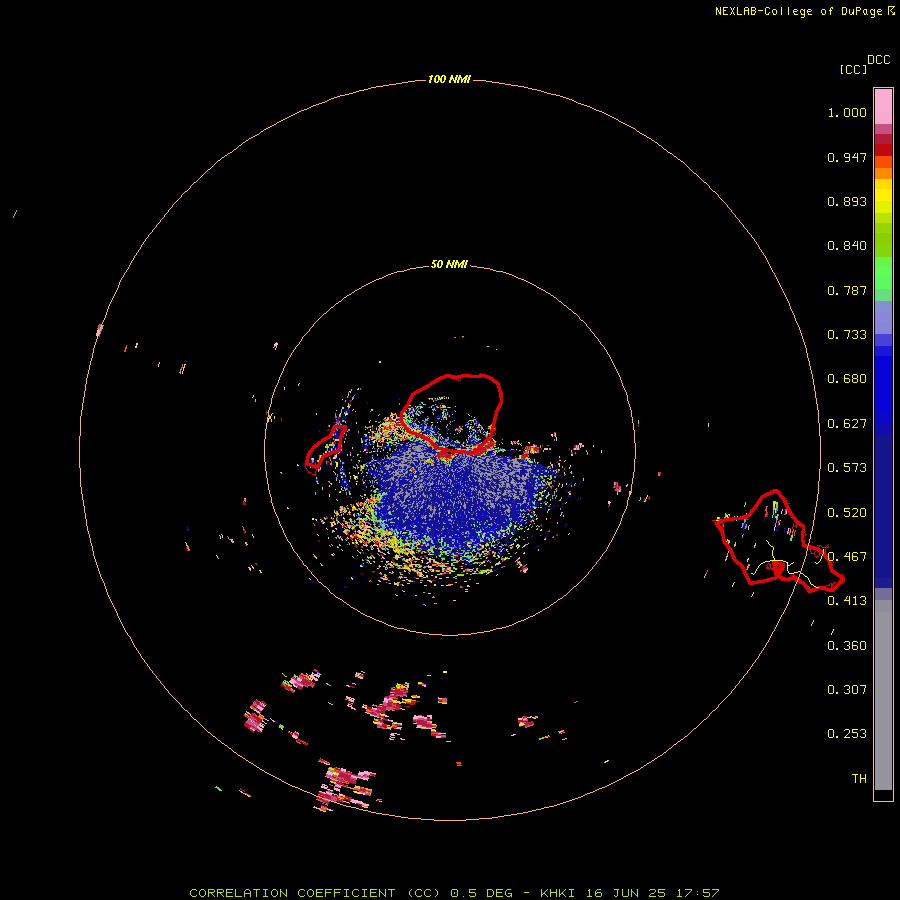This screenshot has height=900, width=900.
Task: Click the Correlation Coefficient KHKI caption text
Action: coord(454,893)
